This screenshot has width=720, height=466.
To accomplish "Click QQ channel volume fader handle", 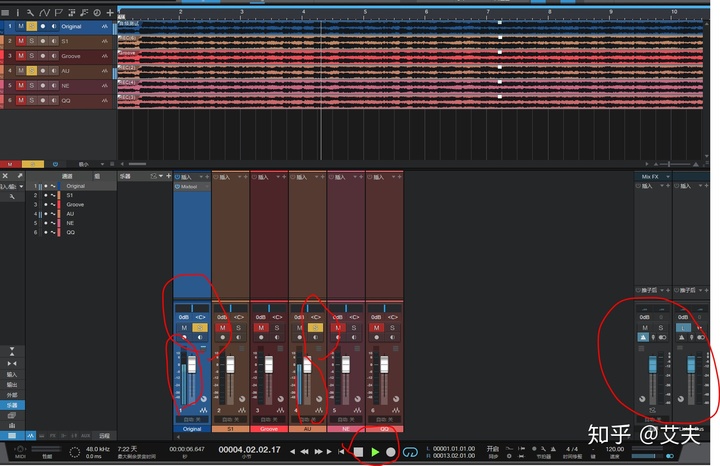I will [x=384, y=365].
